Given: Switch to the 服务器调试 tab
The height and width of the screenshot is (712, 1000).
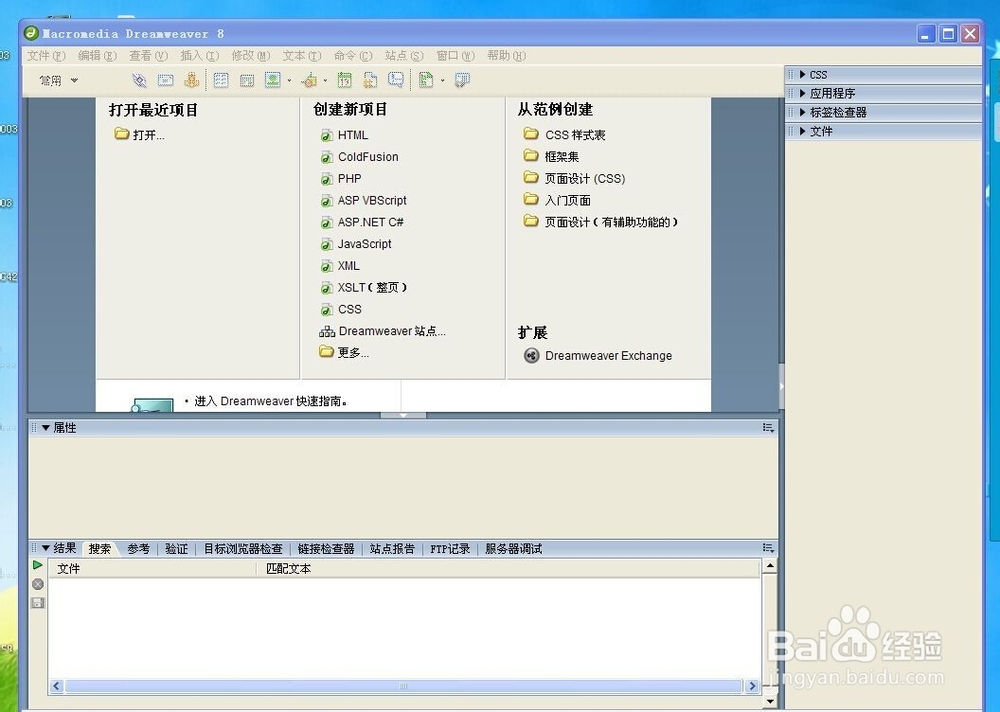Looking at the screenshot, I should [x=513, y=549].
